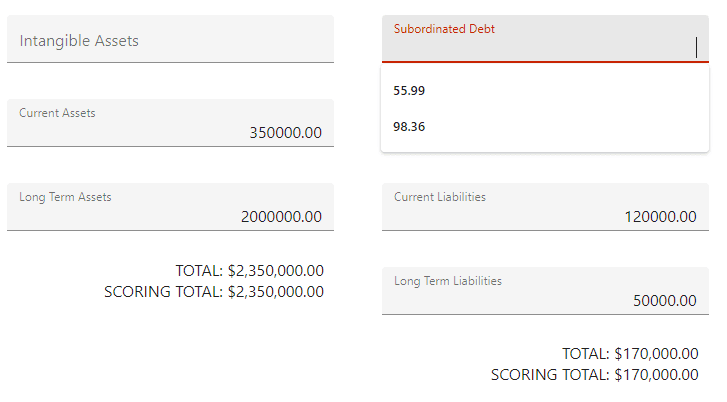727x402 pixels.
Task: Click the 120000.00 Current Liabilities value
Action: tap(660, 217)
